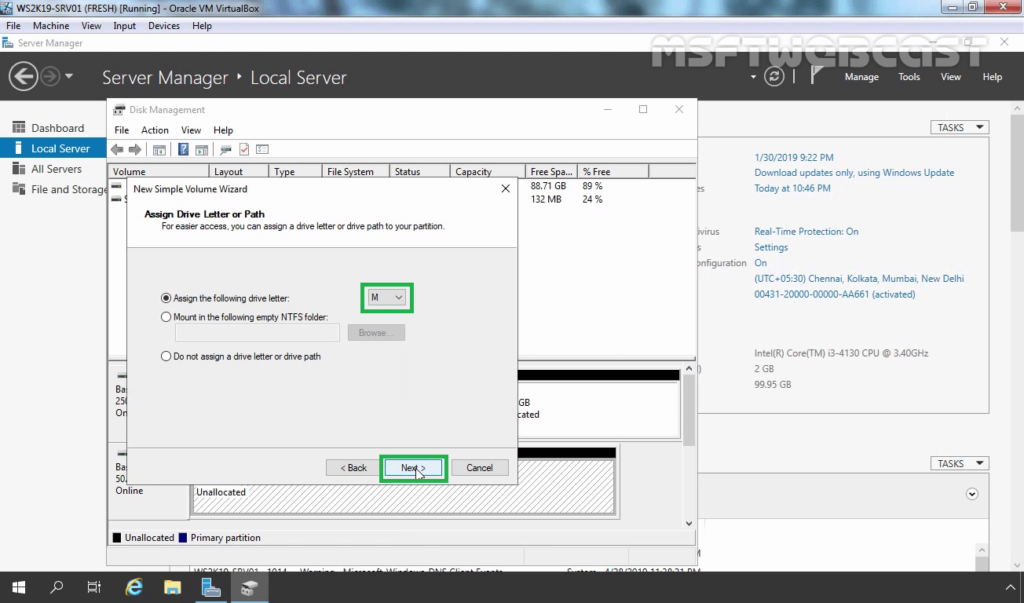The image size is (1024, 603).
Task: Sort by the Capacity column header
Action: click(487, 172)
